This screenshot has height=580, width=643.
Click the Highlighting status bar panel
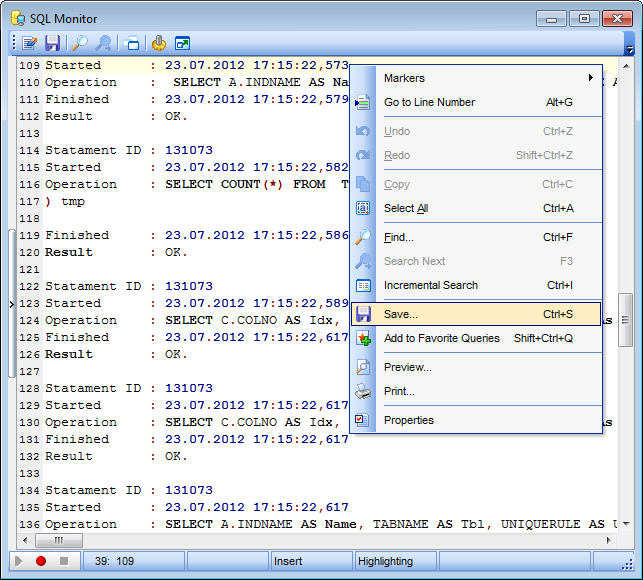tap(385, 562)
